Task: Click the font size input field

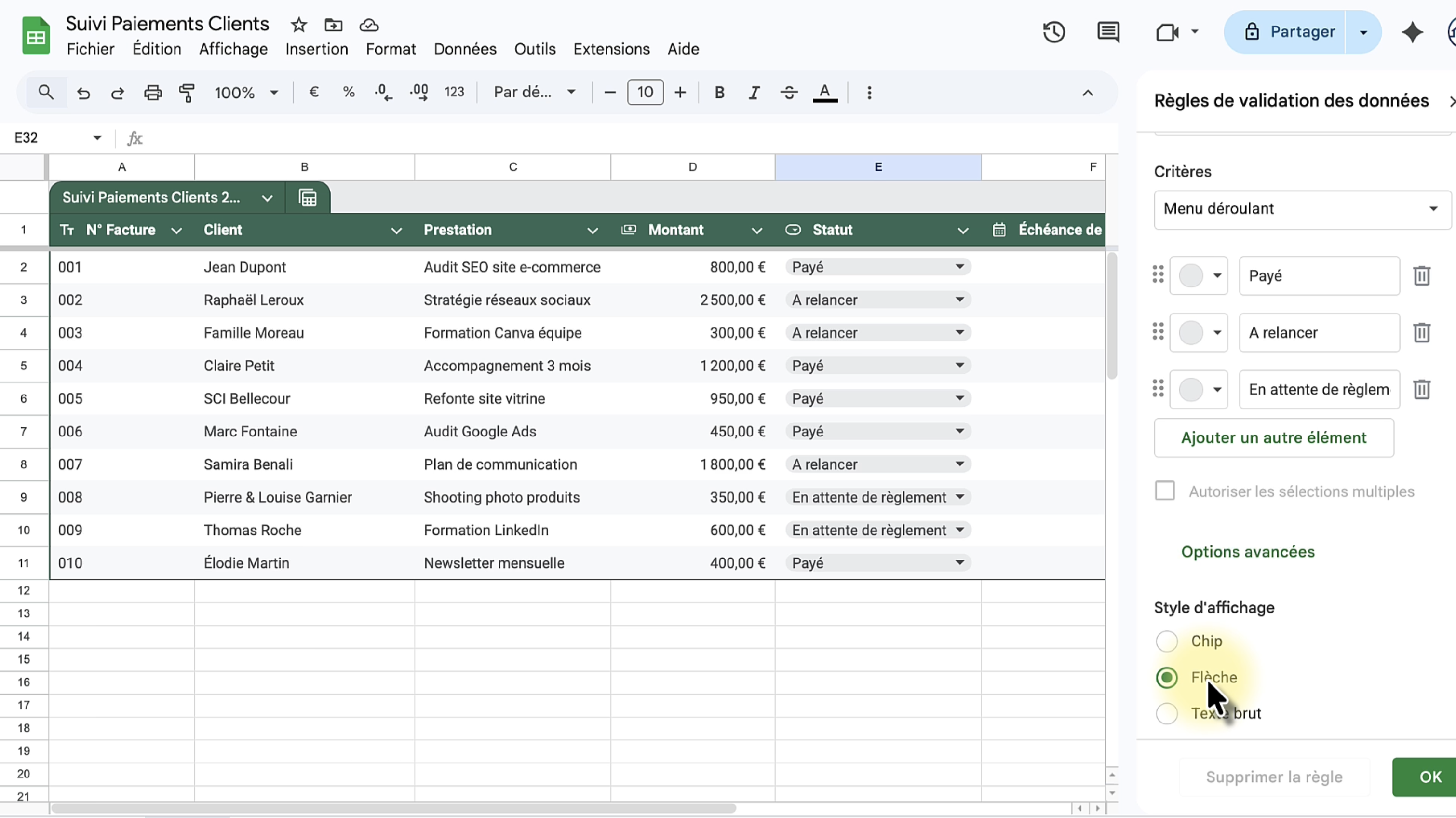Action: tap(645, 93)
